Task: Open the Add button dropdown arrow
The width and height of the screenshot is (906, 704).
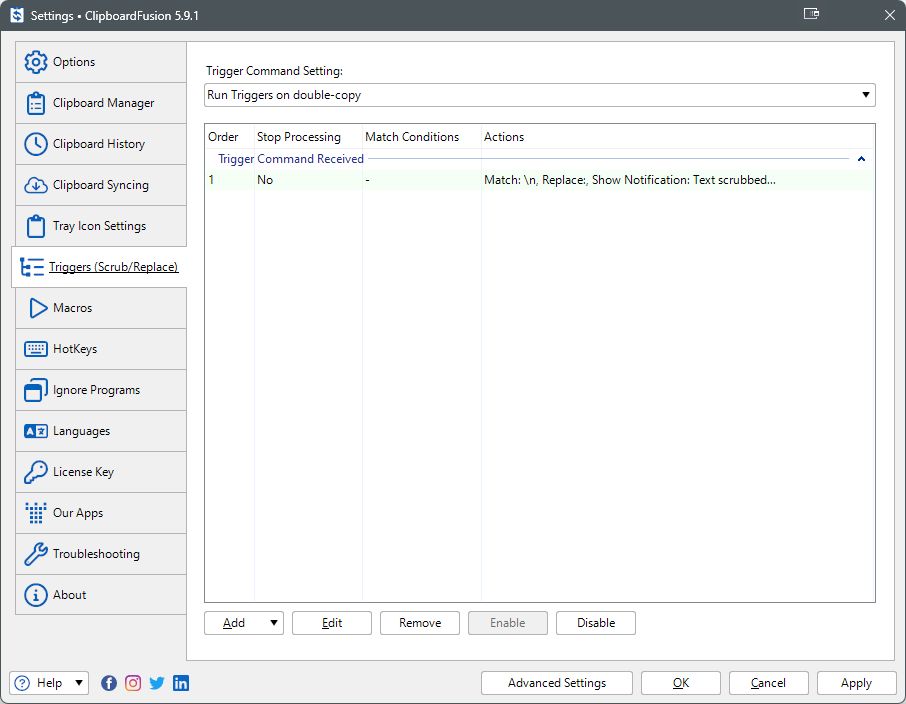Action: point(274,623)
